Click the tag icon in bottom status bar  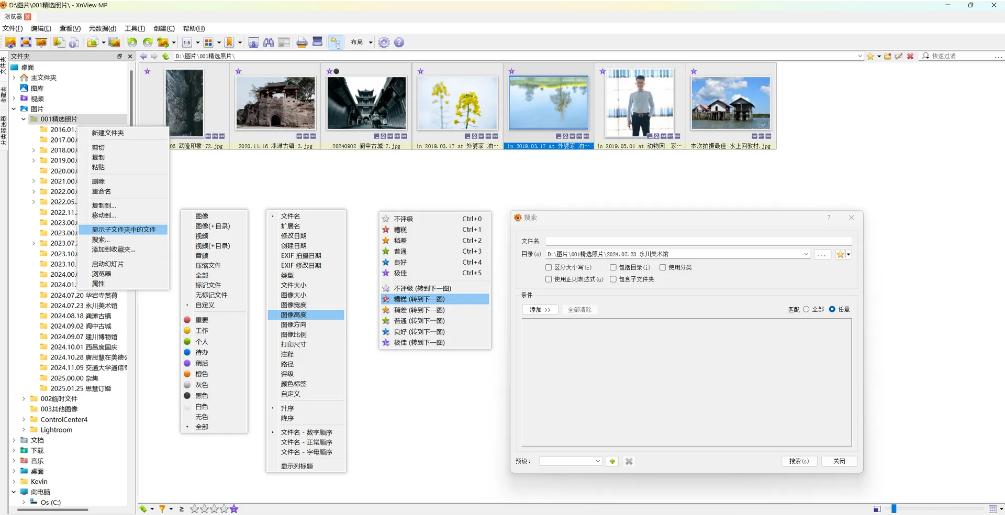click(x=142, y=509)
